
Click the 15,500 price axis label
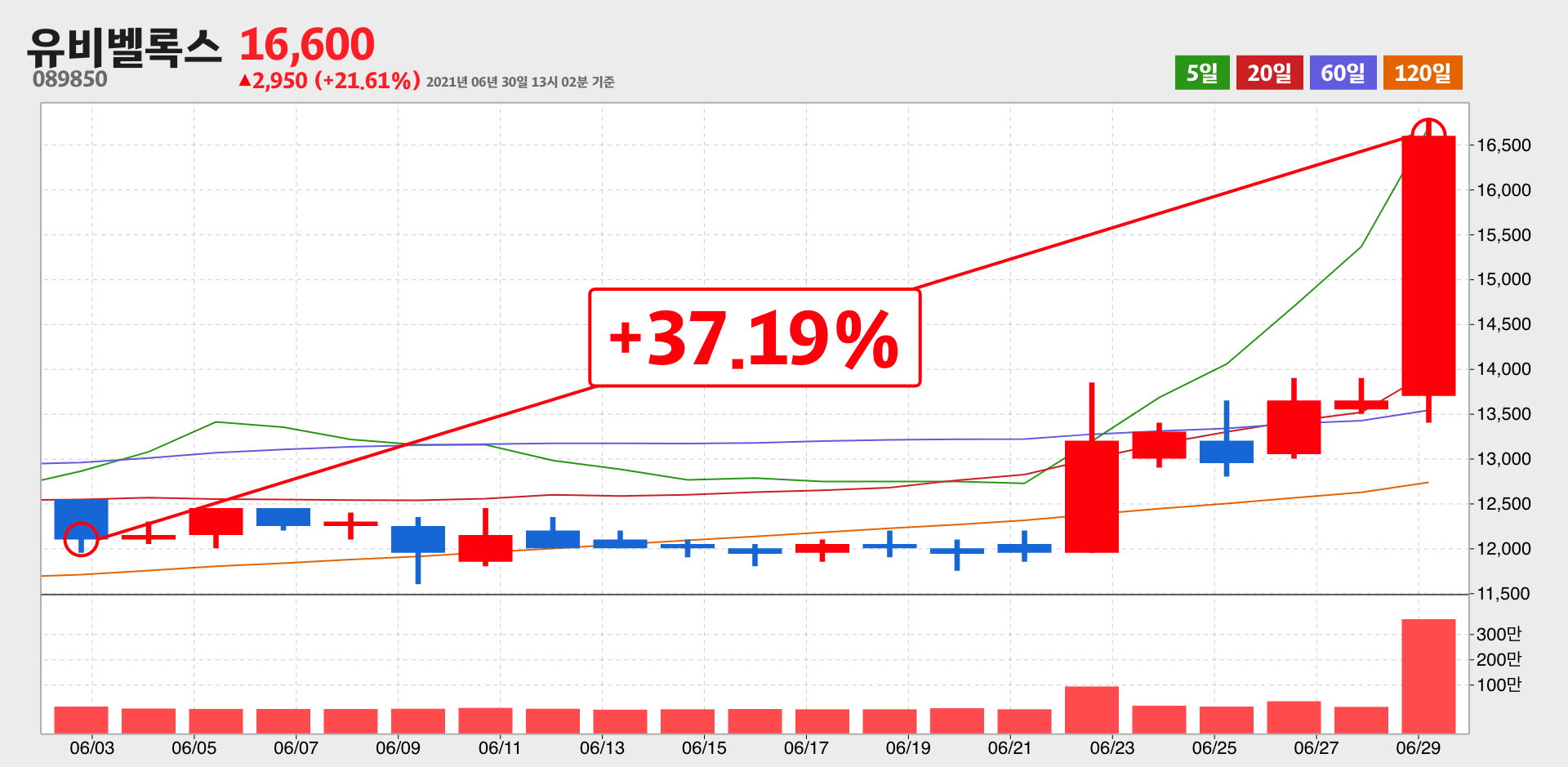1503,235
